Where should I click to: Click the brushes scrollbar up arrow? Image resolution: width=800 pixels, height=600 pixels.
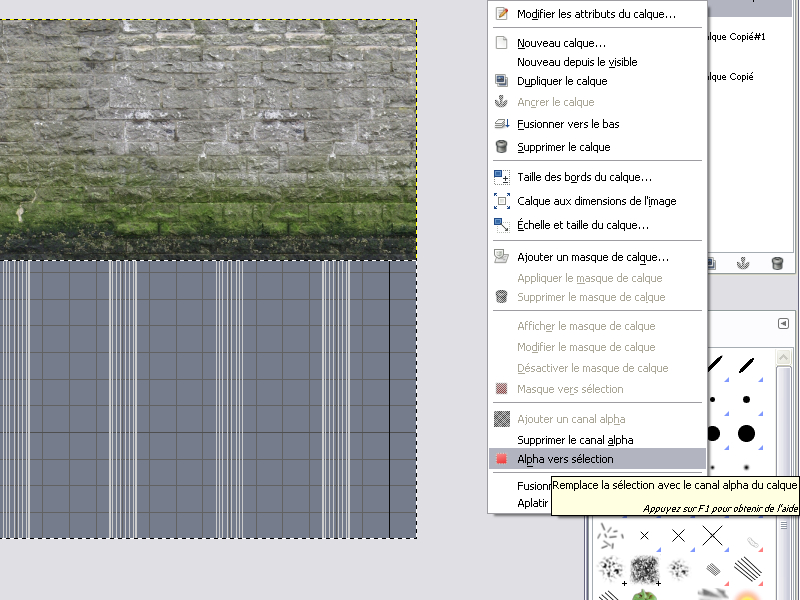point(783,357)
